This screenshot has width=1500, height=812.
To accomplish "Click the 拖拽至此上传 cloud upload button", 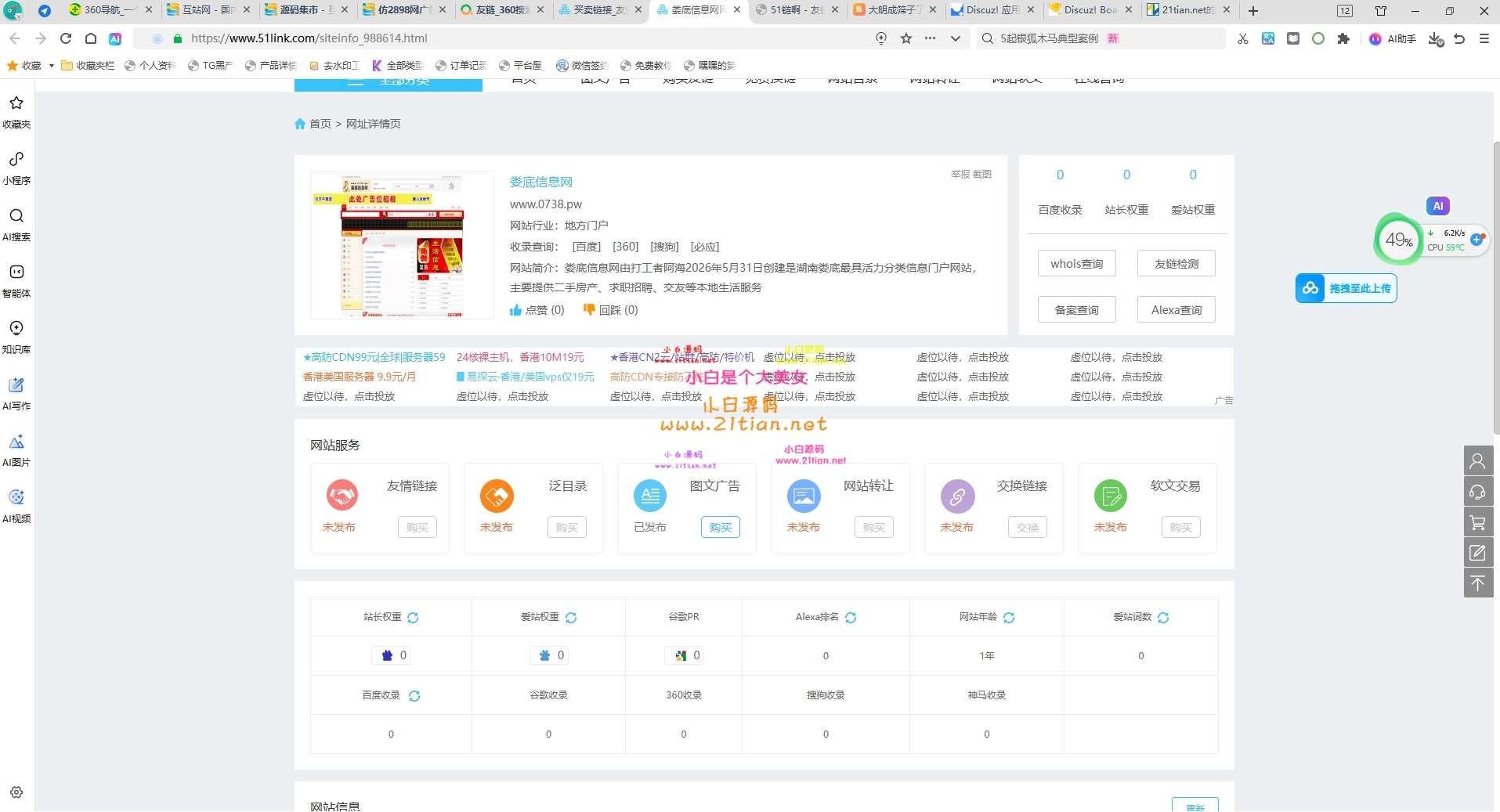I will click(x=1346, y=288).
